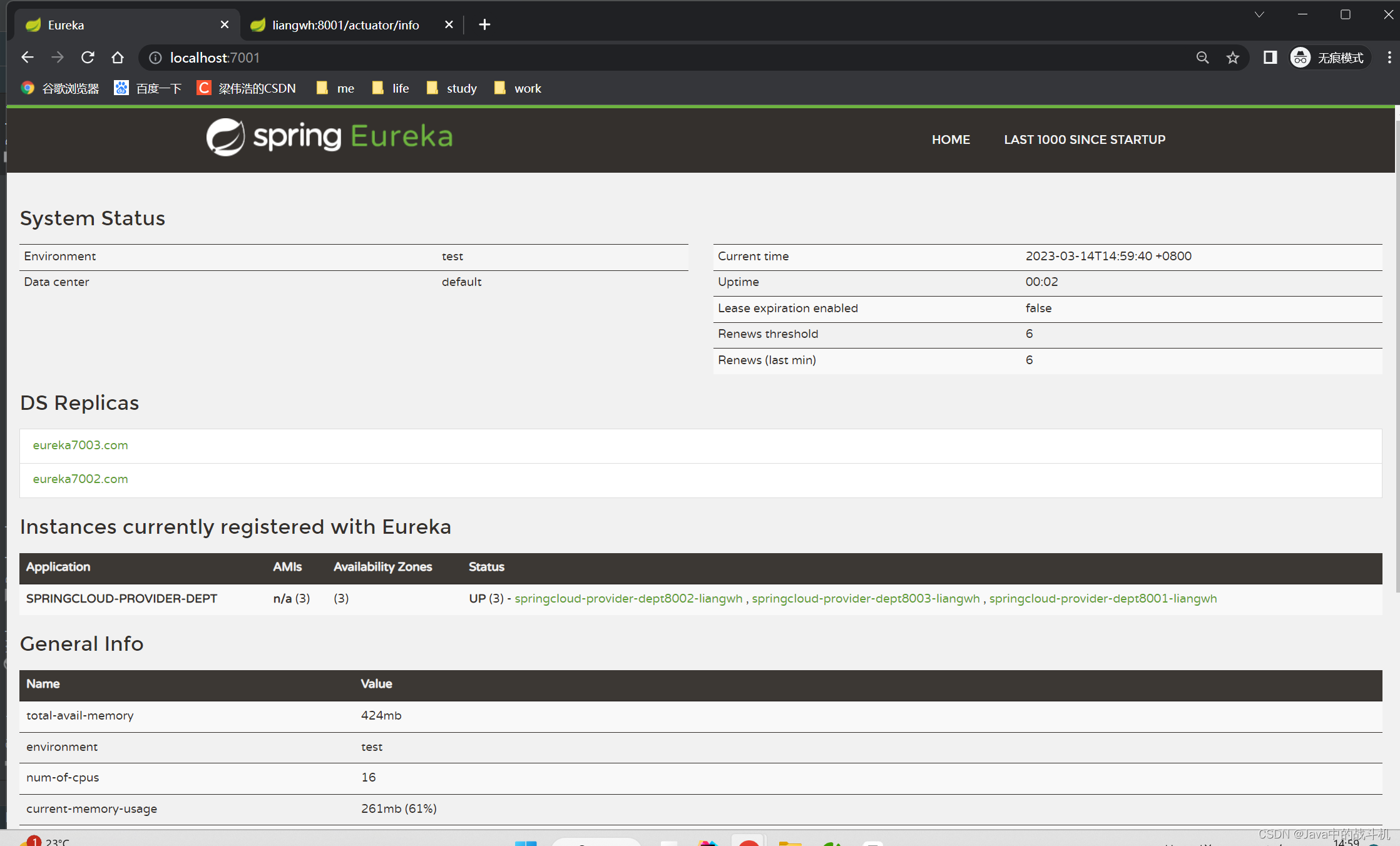Screen dimensions: 1400x846
Task: Go back using the browser back arrow
Action: point(27,58)
